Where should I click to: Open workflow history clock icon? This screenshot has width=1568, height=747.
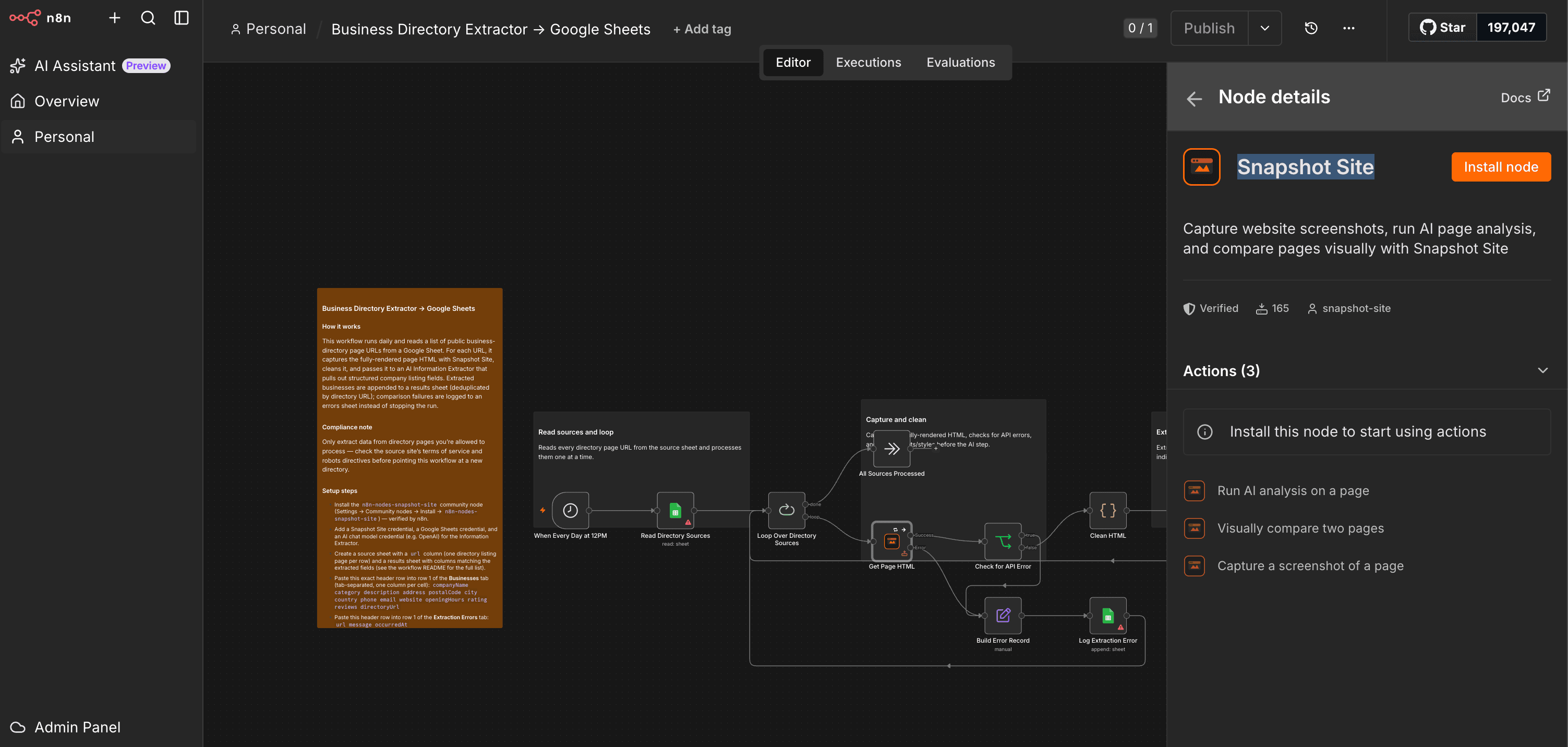[x=1310, y=28]
